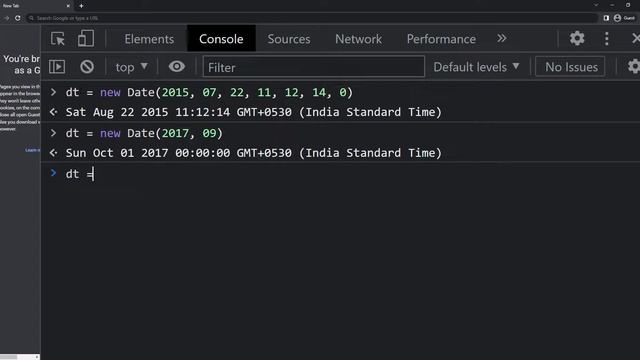Reload the page in browser toolbar
This screenshot has width=640, height=360.
[18, 18]
